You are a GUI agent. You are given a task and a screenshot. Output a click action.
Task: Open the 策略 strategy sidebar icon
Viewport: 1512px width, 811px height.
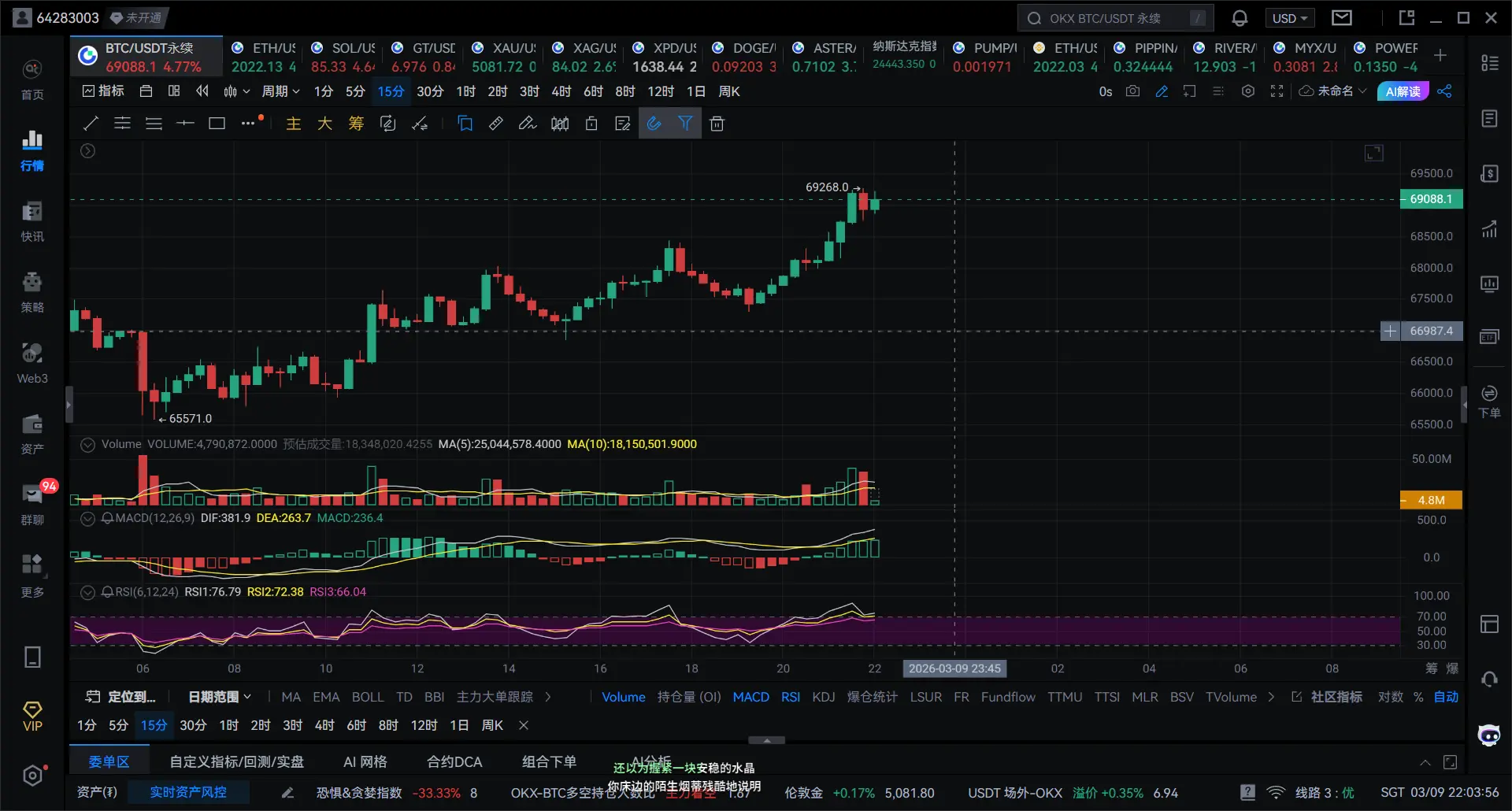point(32,292)
